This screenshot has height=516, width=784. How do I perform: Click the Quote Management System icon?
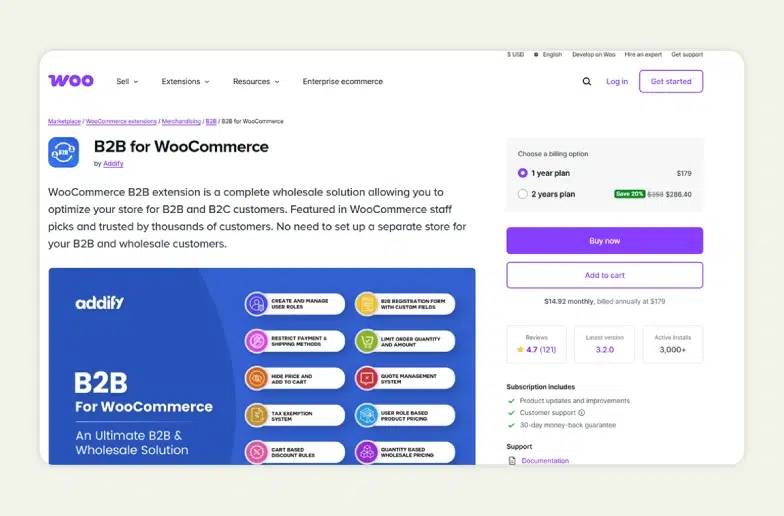[x=366, y=378]
